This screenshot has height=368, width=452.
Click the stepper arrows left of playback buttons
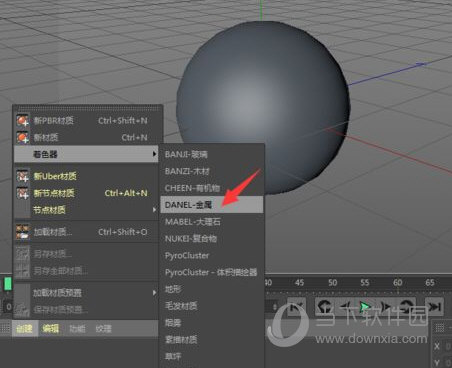275,307
